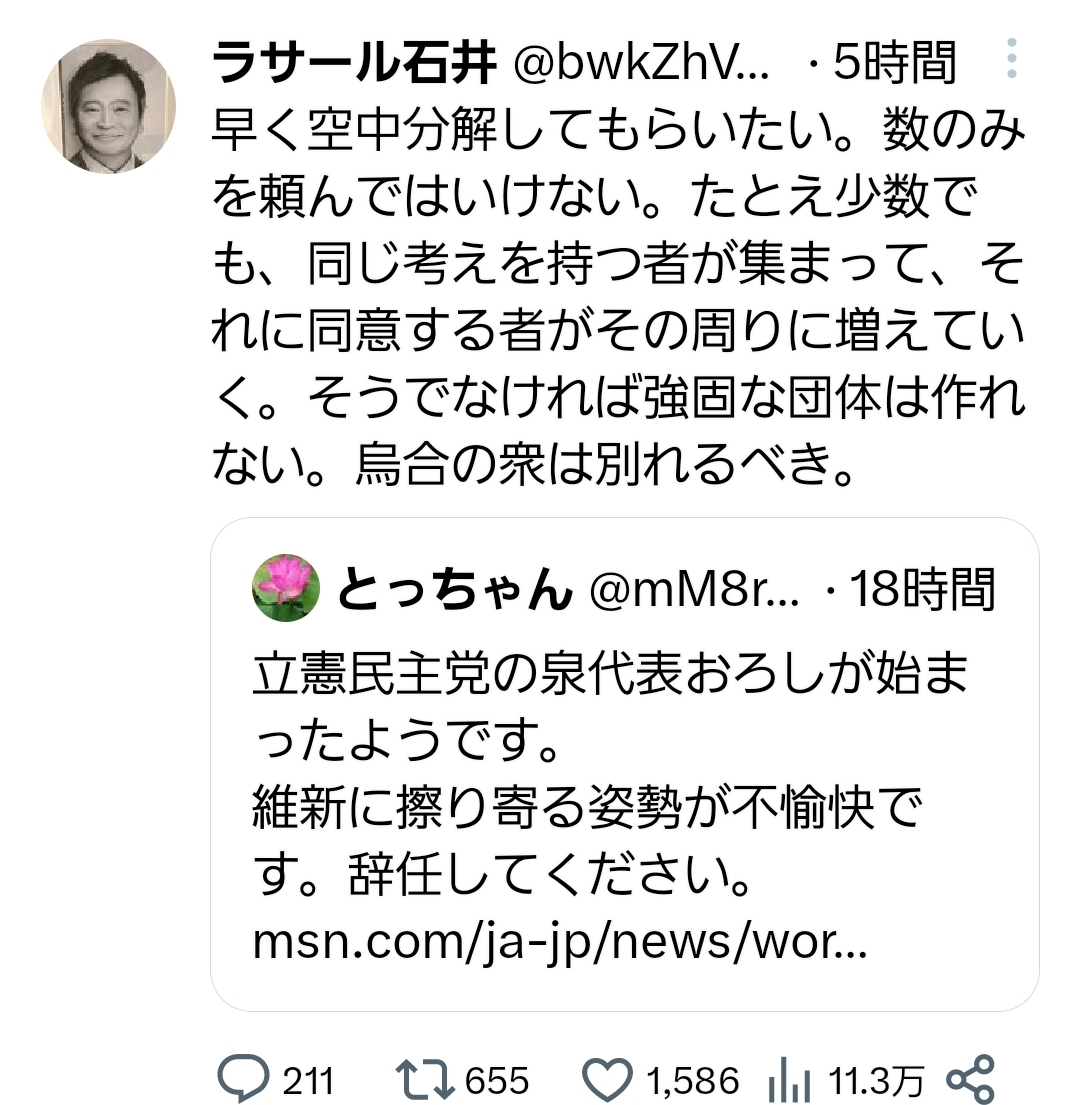
Task: Like the tweet with heart icon
Action: [x=607, y=1079]
